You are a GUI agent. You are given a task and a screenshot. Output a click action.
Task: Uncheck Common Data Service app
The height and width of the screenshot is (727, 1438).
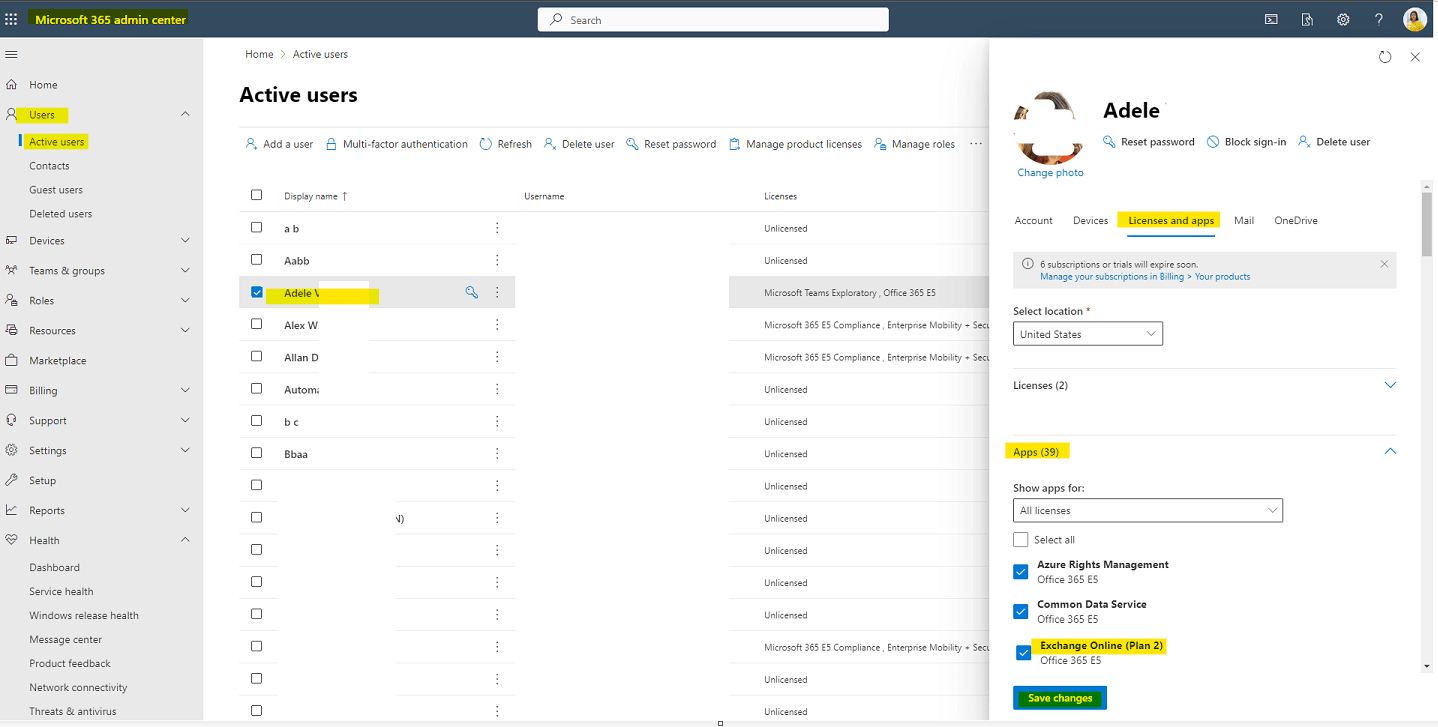click(x=1020, y=611)
